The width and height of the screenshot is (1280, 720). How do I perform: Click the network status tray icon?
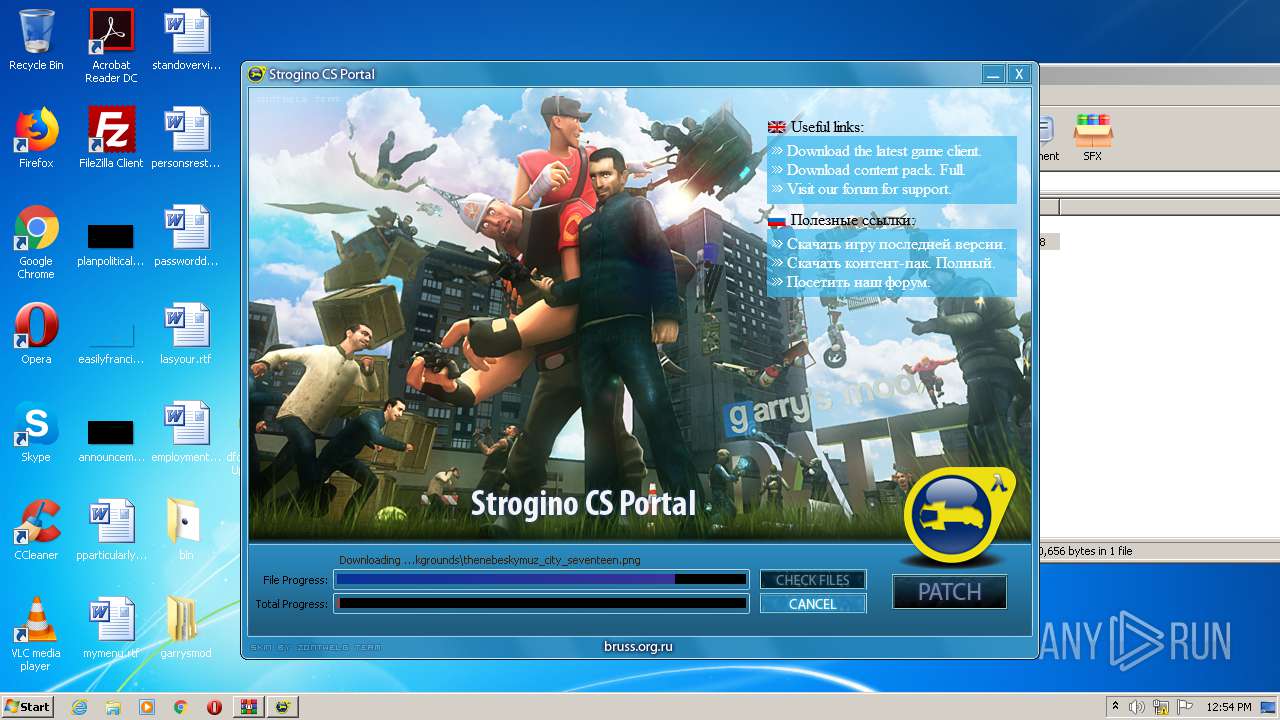(x=1161, y=707)
